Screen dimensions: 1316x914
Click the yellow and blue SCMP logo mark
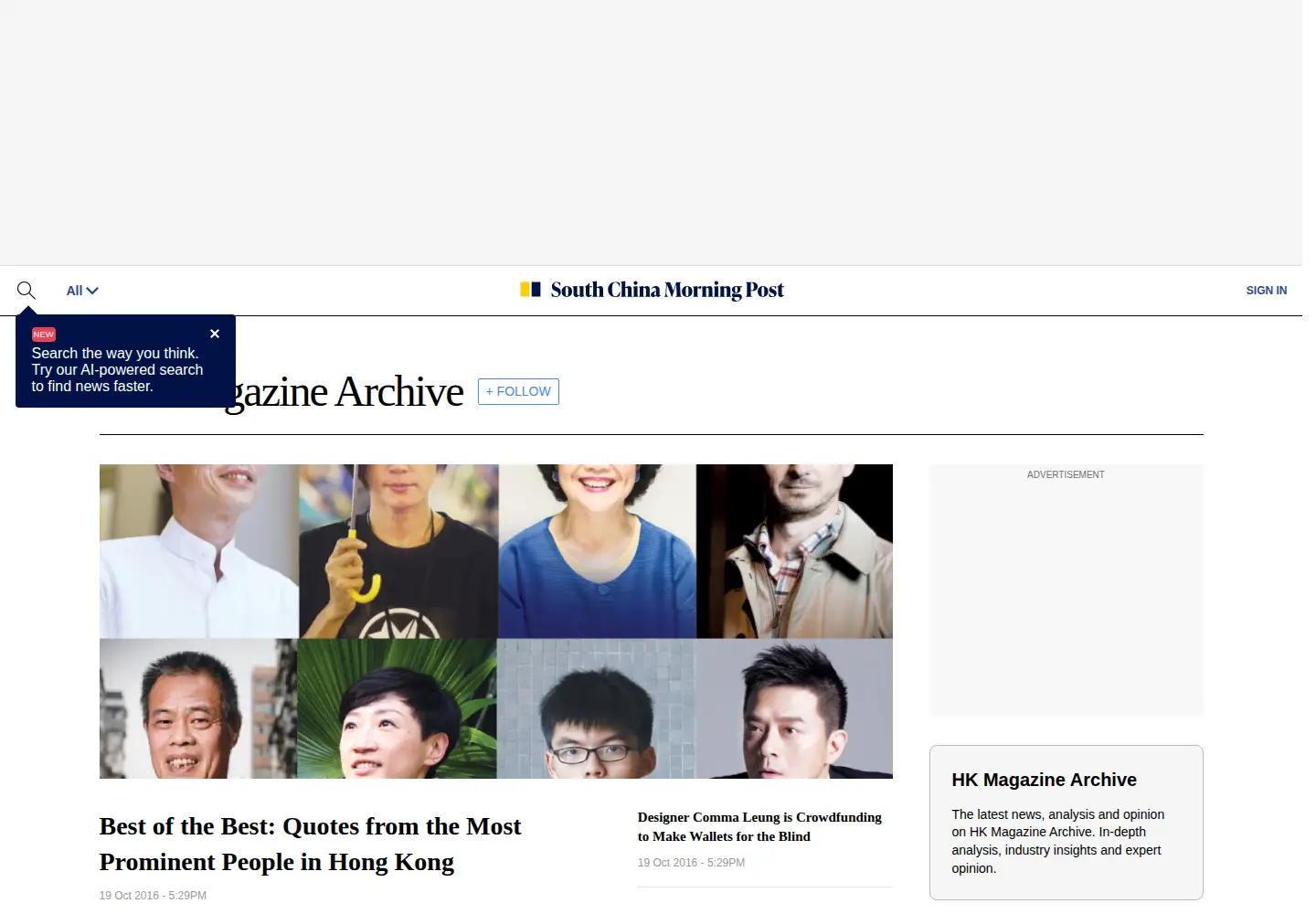coord(530,289)
